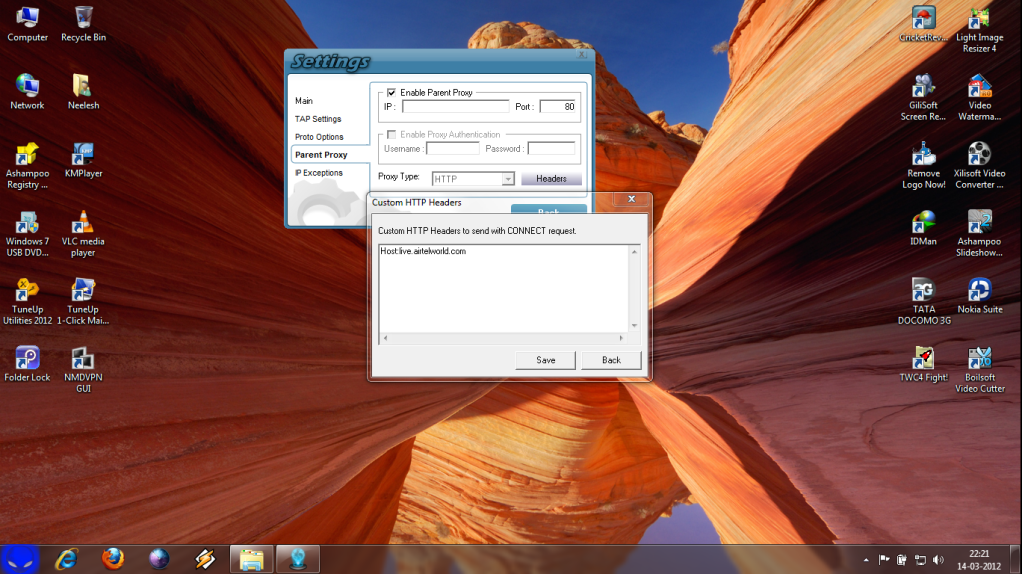This screenshot has height=574, width=1022.
Task: Select Light Image Resizer 4 icon
Action: tap(980, 30)
